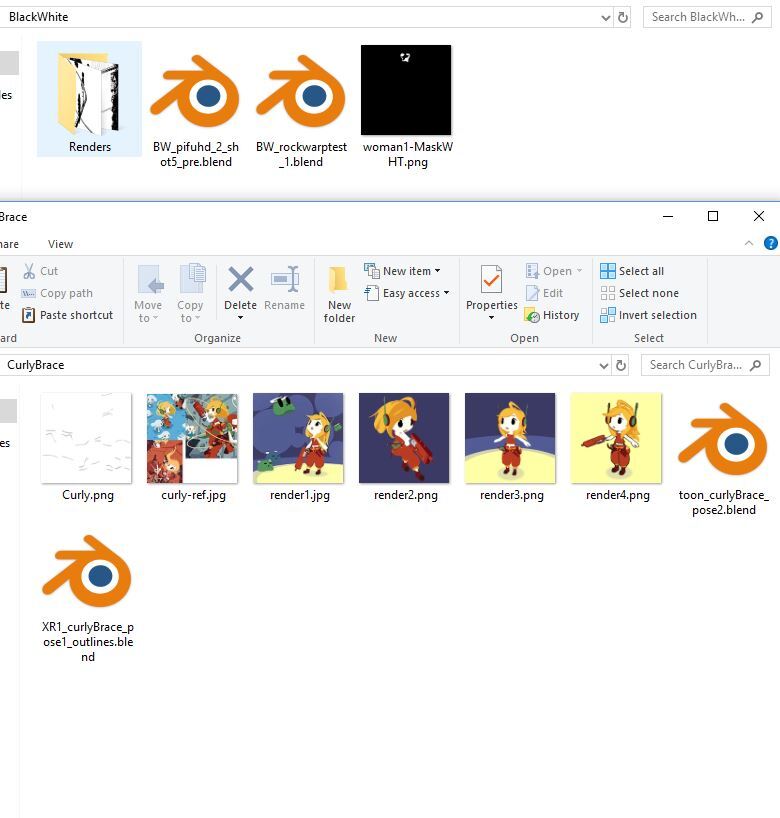Click Select none label
Screen dimensions: 780x818
click(x=649, y=293)
